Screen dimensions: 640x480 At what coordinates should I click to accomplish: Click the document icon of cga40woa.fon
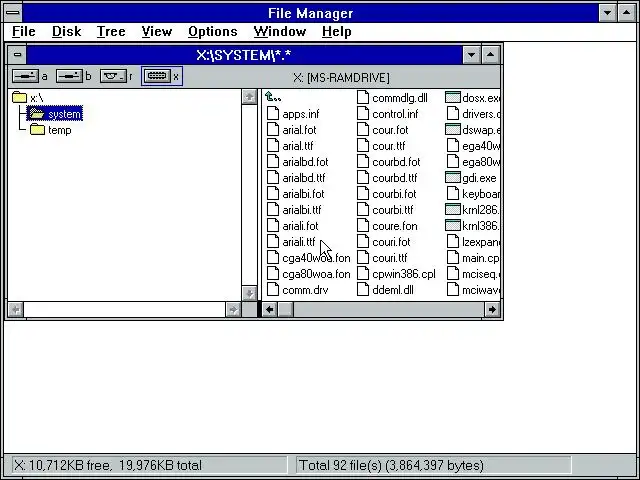tap(273, 258)
